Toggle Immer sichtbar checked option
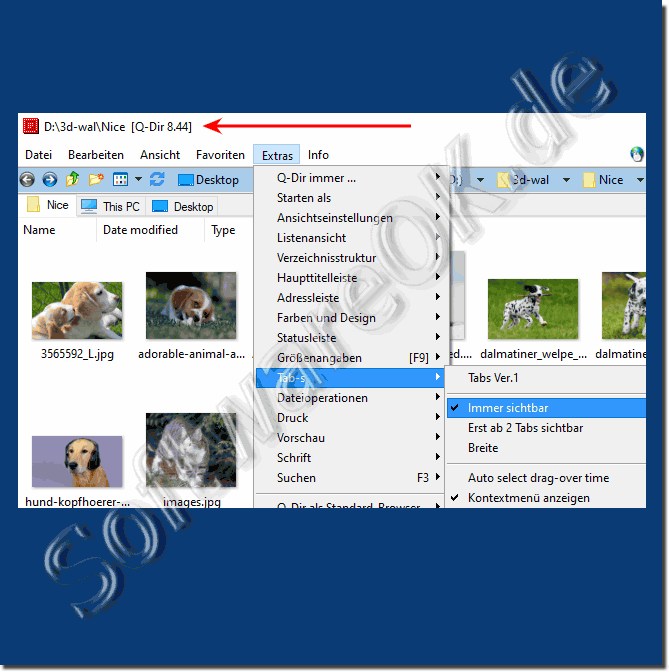The height and width of the screenshot is (672, 669). (x=546, y=408)
